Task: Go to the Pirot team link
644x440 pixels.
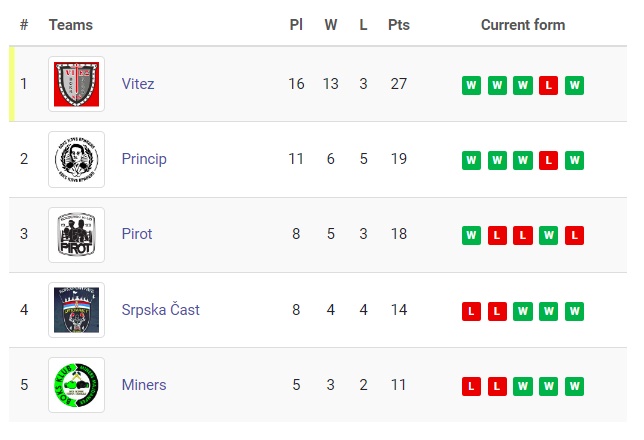Action: [x=137, y=234]
